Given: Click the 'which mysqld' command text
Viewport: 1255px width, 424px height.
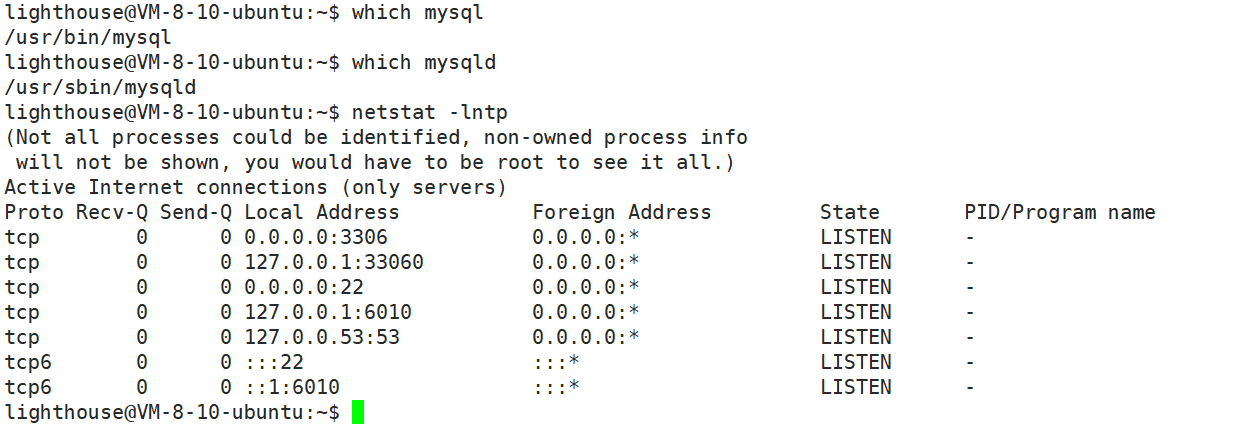Looking at the screenshot, I should 424,62.
